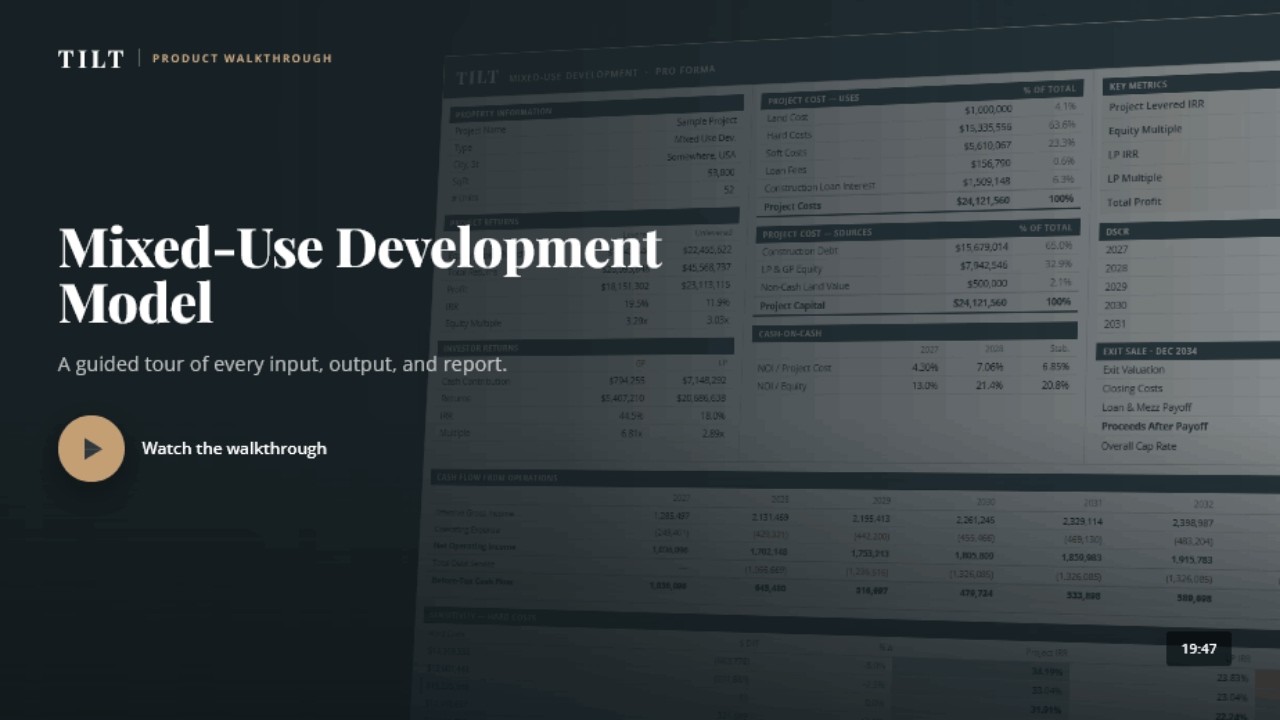Click the 'Mixed-Use Development Model' title

[360, 275]
